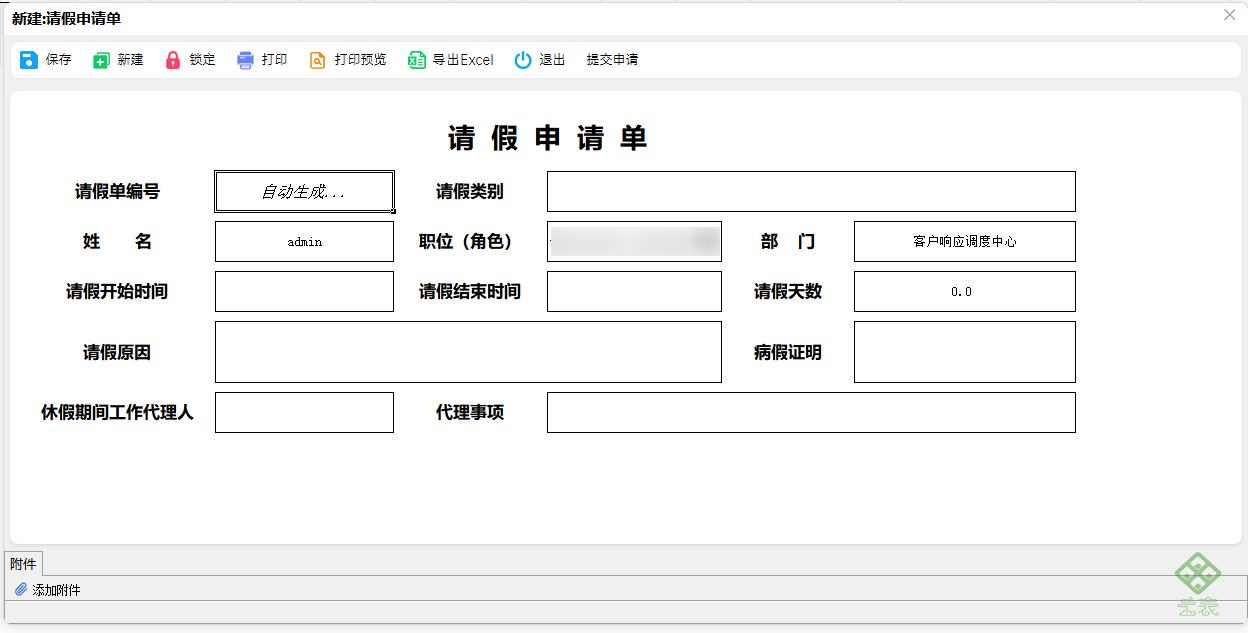This screenshot has width=1248, height=633.
Task: Click the 病假证明 label
Action: [x=788, y=352]
